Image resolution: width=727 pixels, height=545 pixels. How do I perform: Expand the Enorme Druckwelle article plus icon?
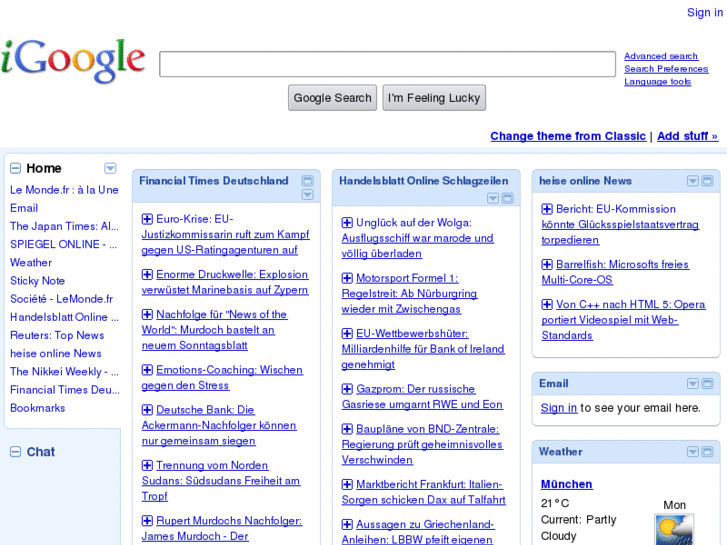click(x=147, y=275)
